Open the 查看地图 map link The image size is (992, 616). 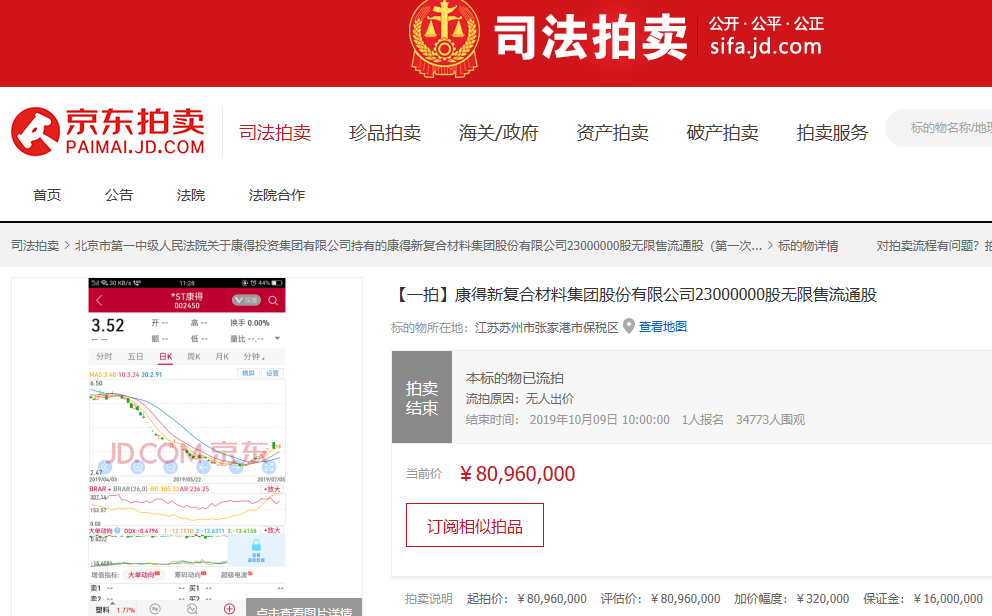[x=663, y=326]
